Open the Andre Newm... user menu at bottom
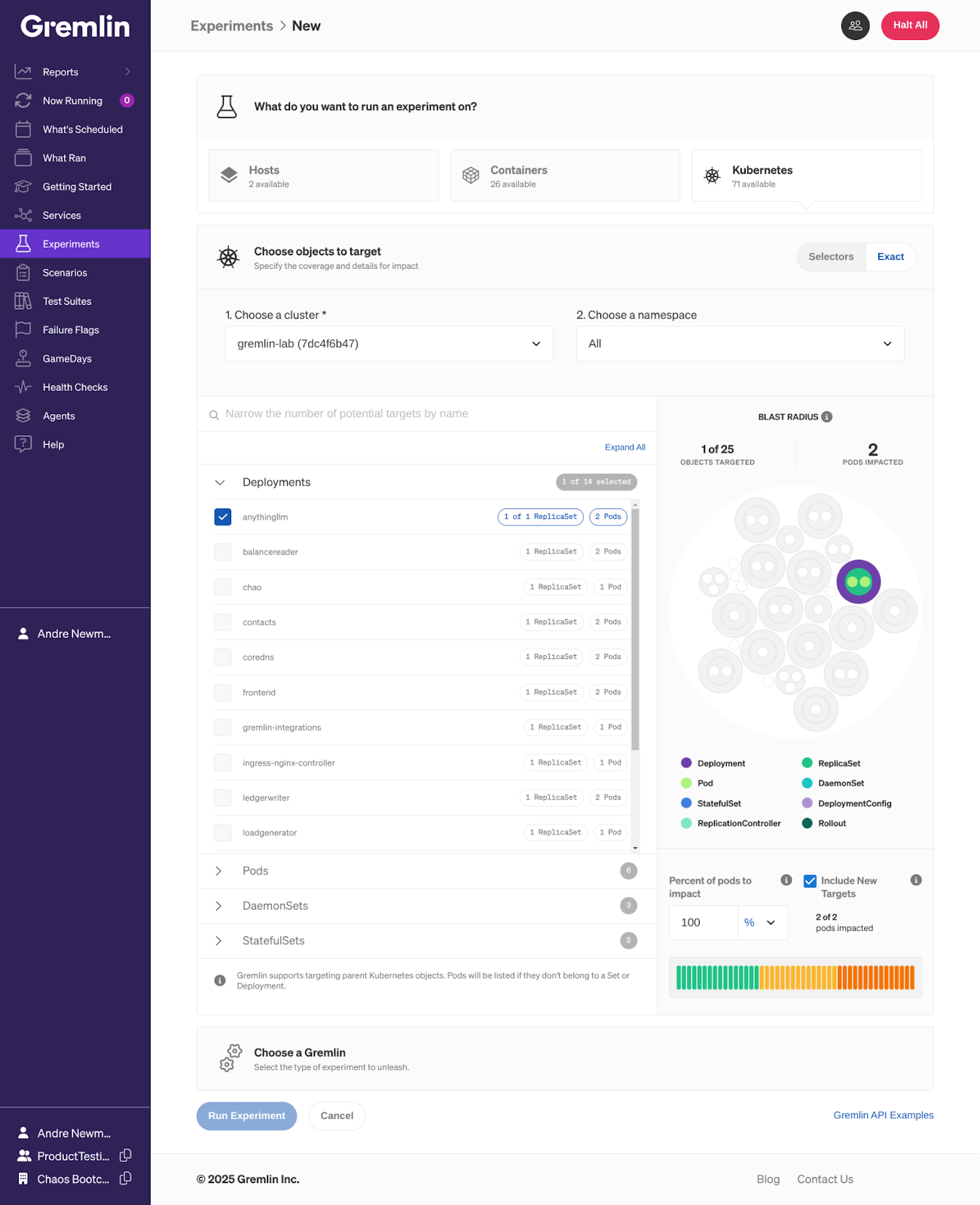 click(75, 1133)
